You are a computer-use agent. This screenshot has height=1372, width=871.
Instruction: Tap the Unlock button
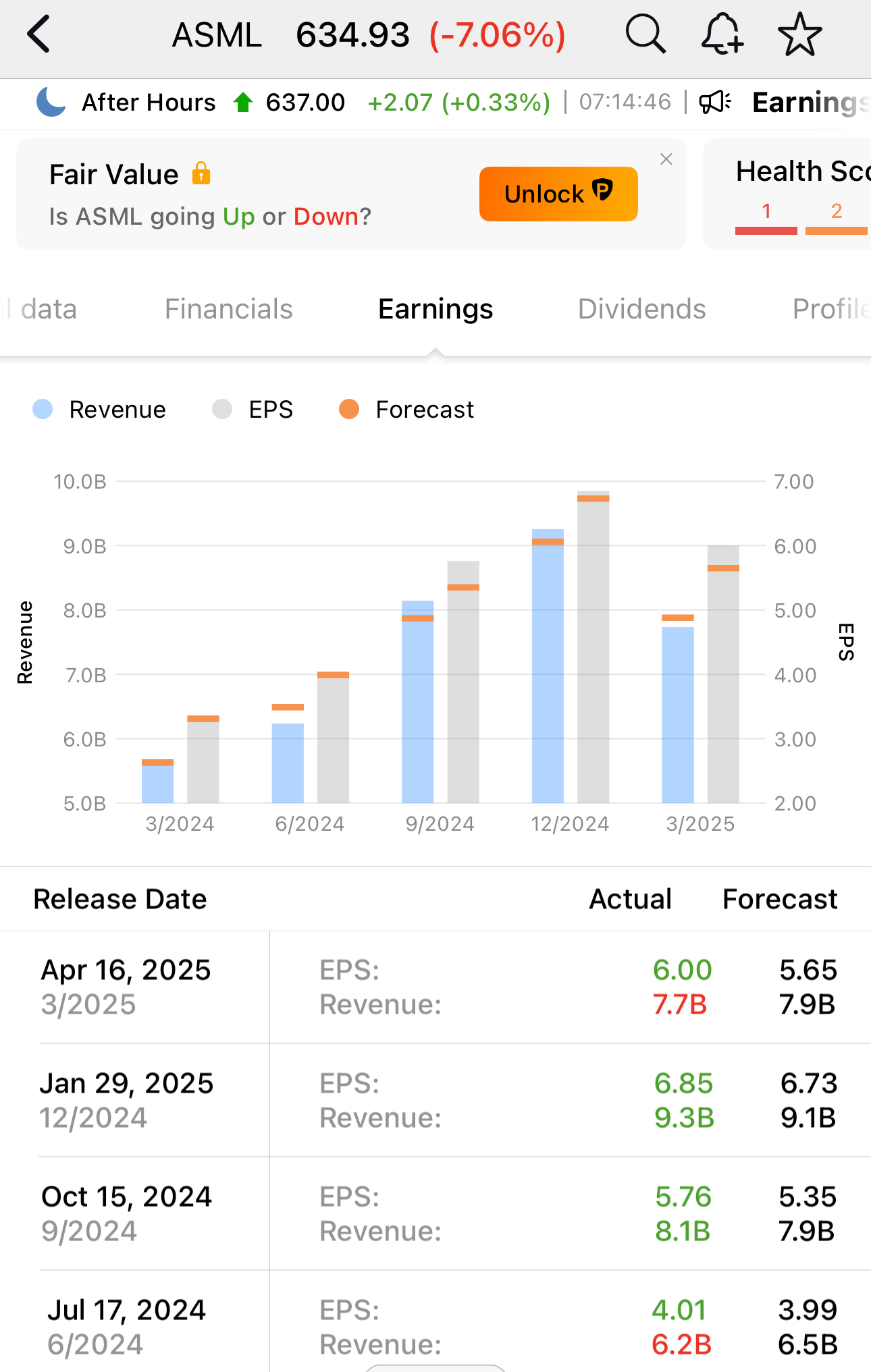point(558,194)
